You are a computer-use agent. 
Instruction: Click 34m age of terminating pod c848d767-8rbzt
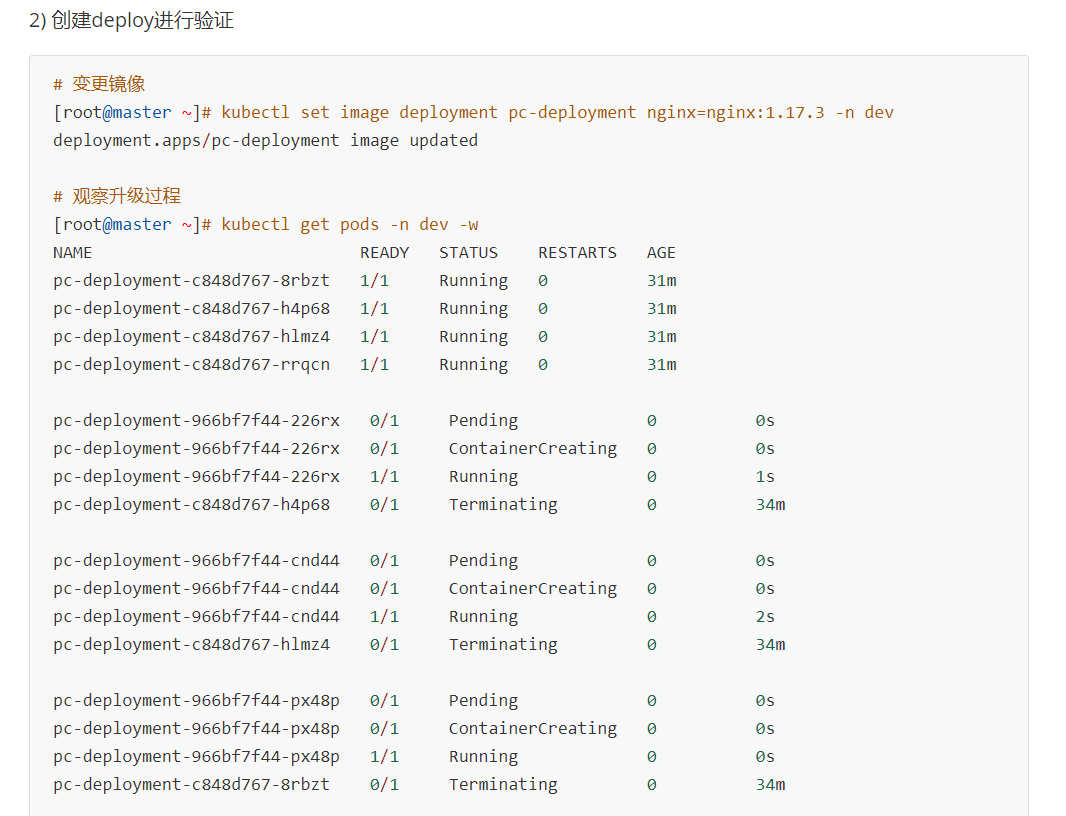coord(770,785)
